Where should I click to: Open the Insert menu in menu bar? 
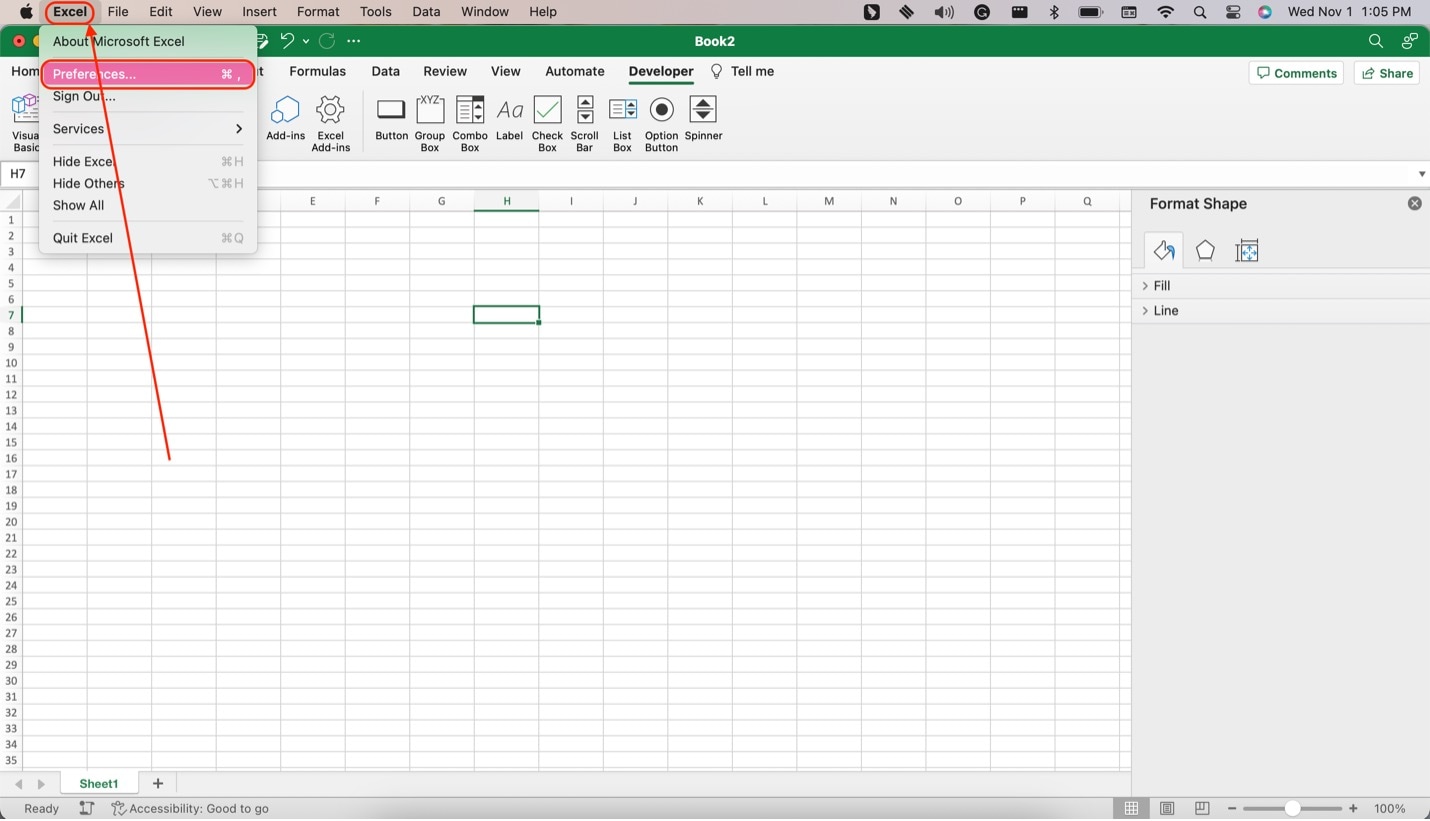click(259, 12)
